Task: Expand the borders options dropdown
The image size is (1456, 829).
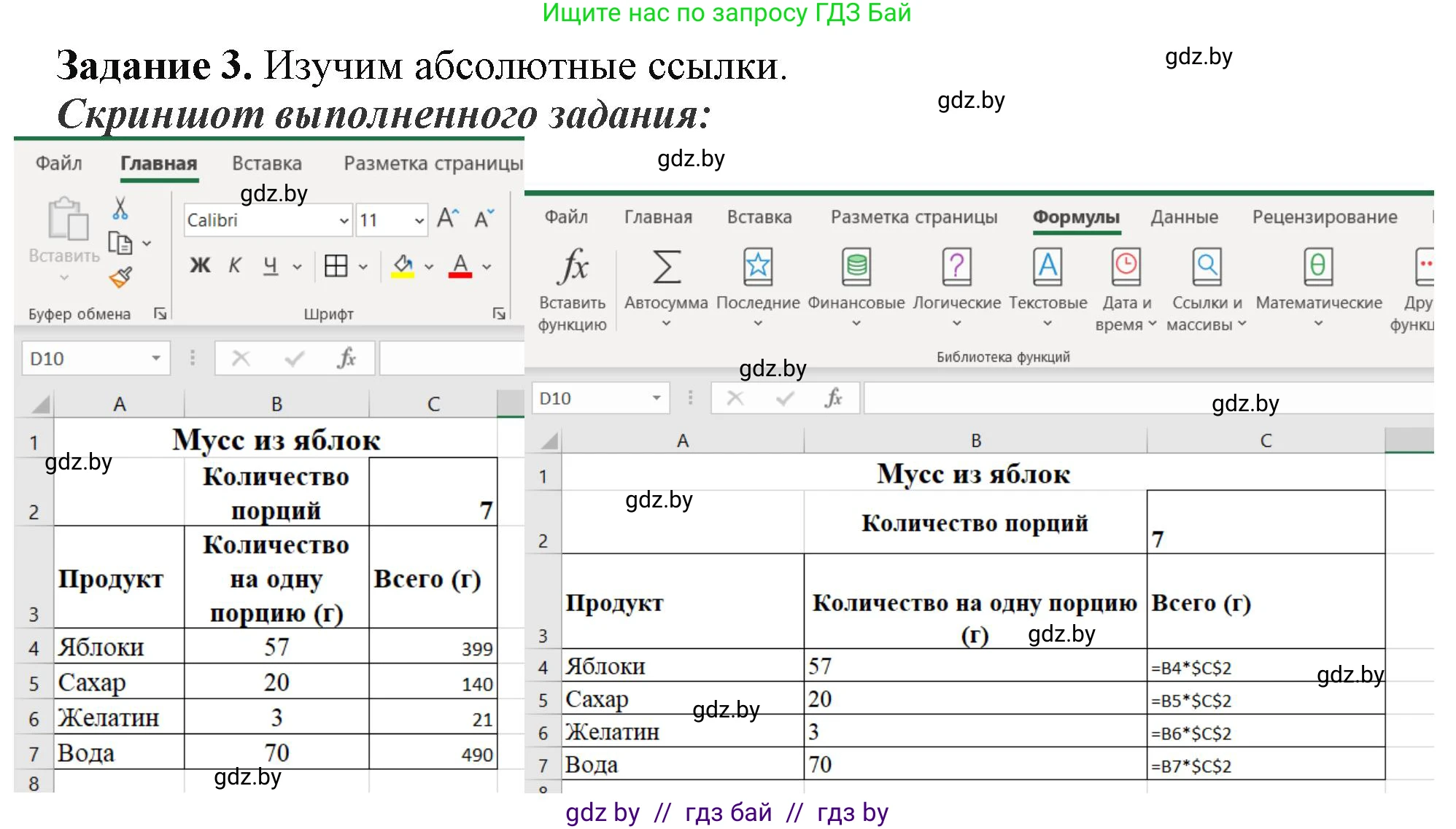Action: [x=363, y=265]
